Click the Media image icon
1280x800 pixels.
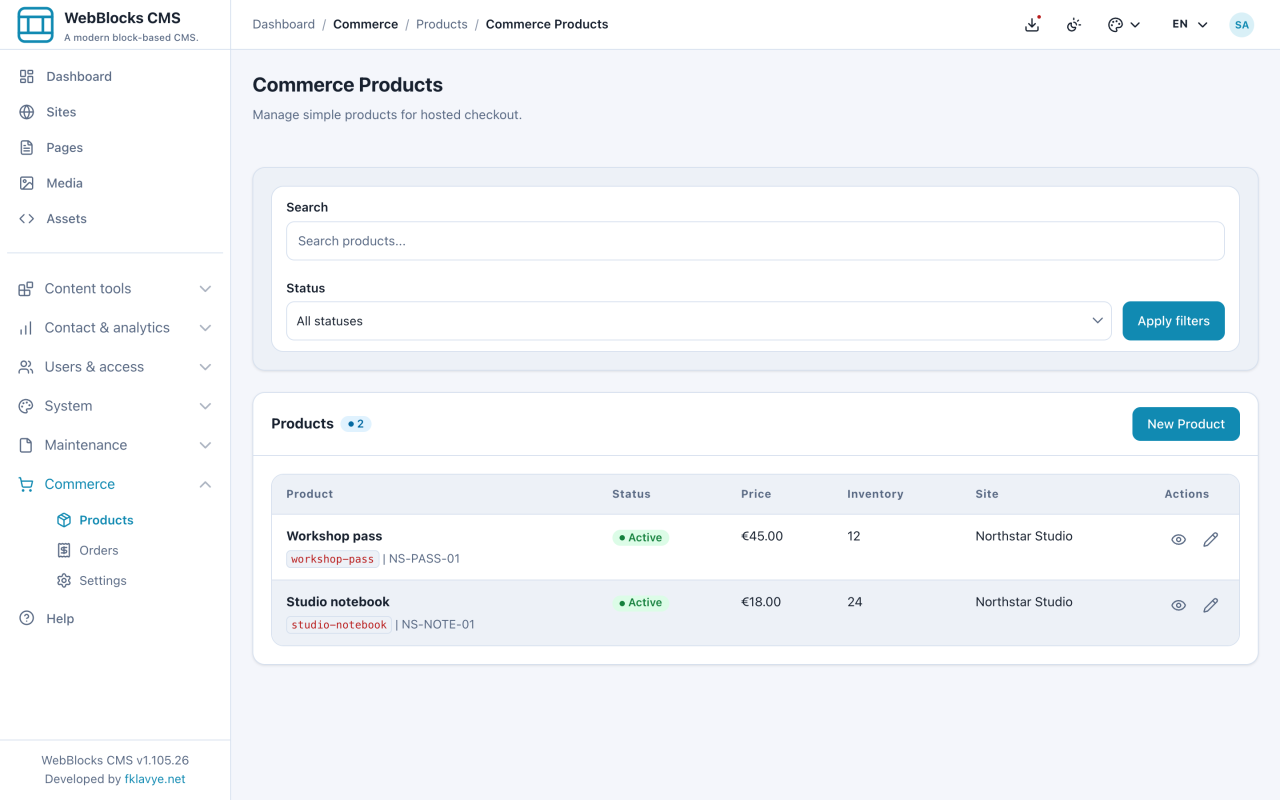27,183
